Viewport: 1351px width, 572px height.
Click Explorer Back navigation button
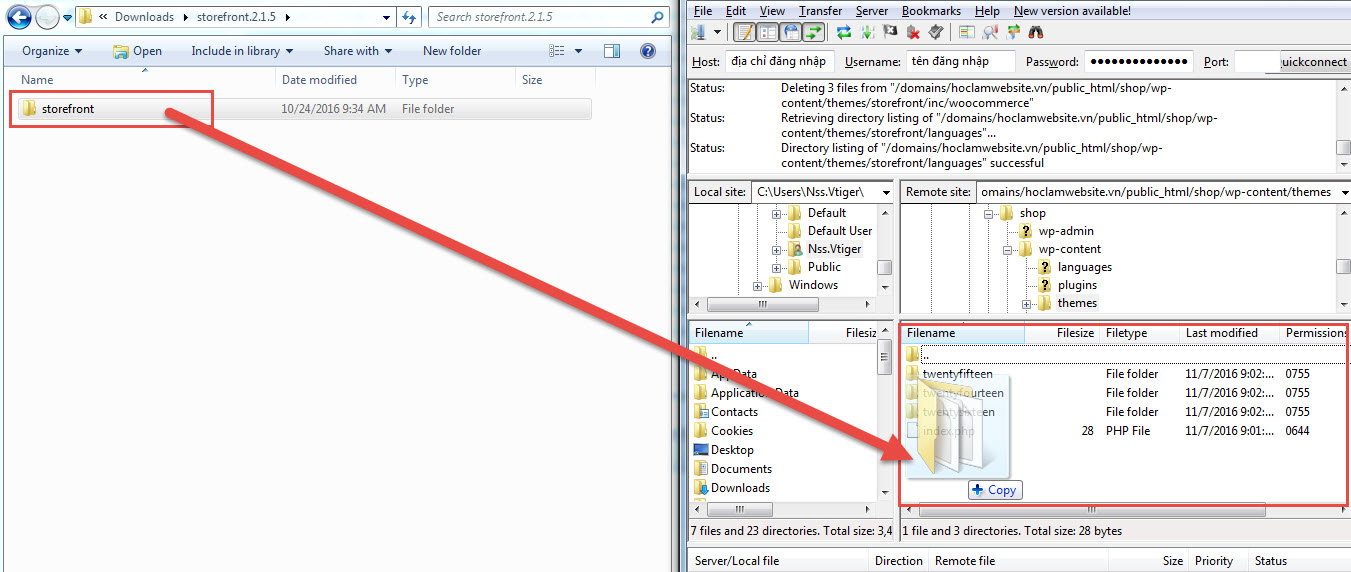pyautogui.click(x=19, y=17)
